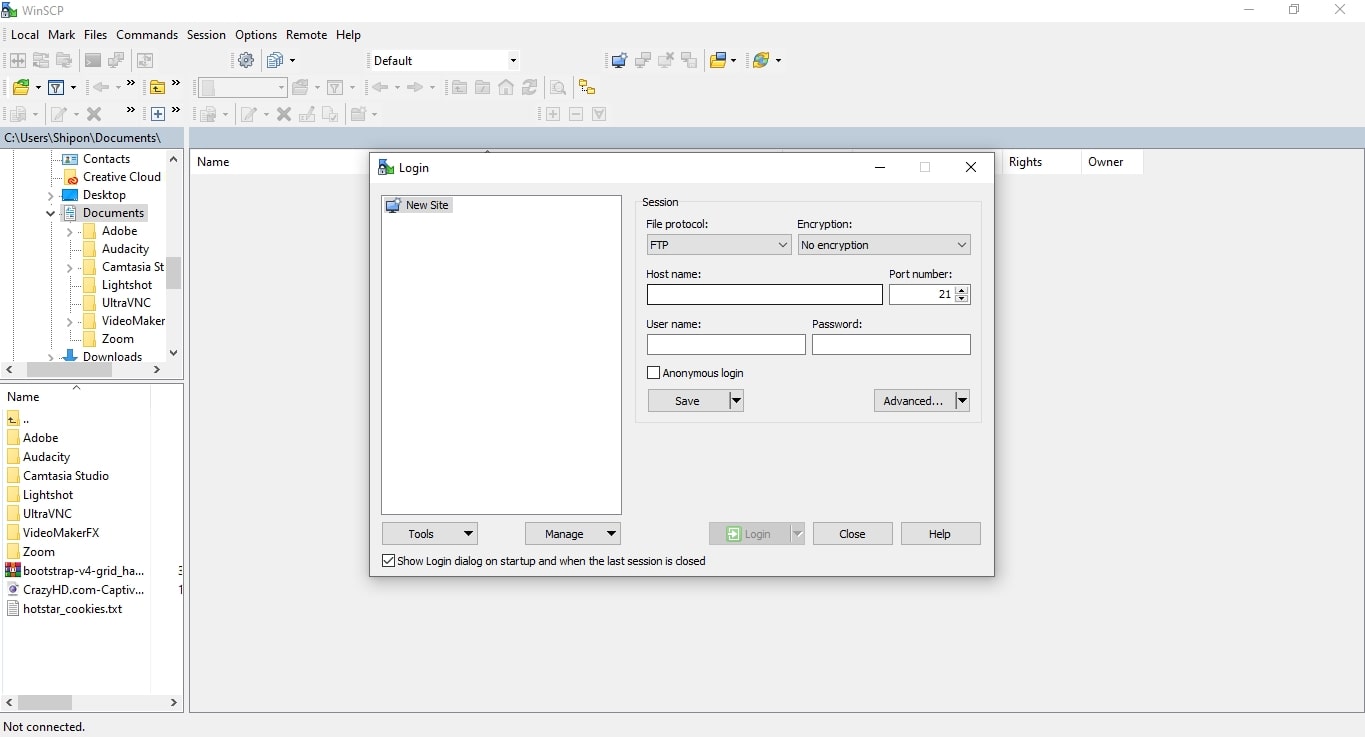The width and height of the screenshot is (1365, 737).
Task: Click the remote Unselect Files minus icon
Action: tap(576, 113)
